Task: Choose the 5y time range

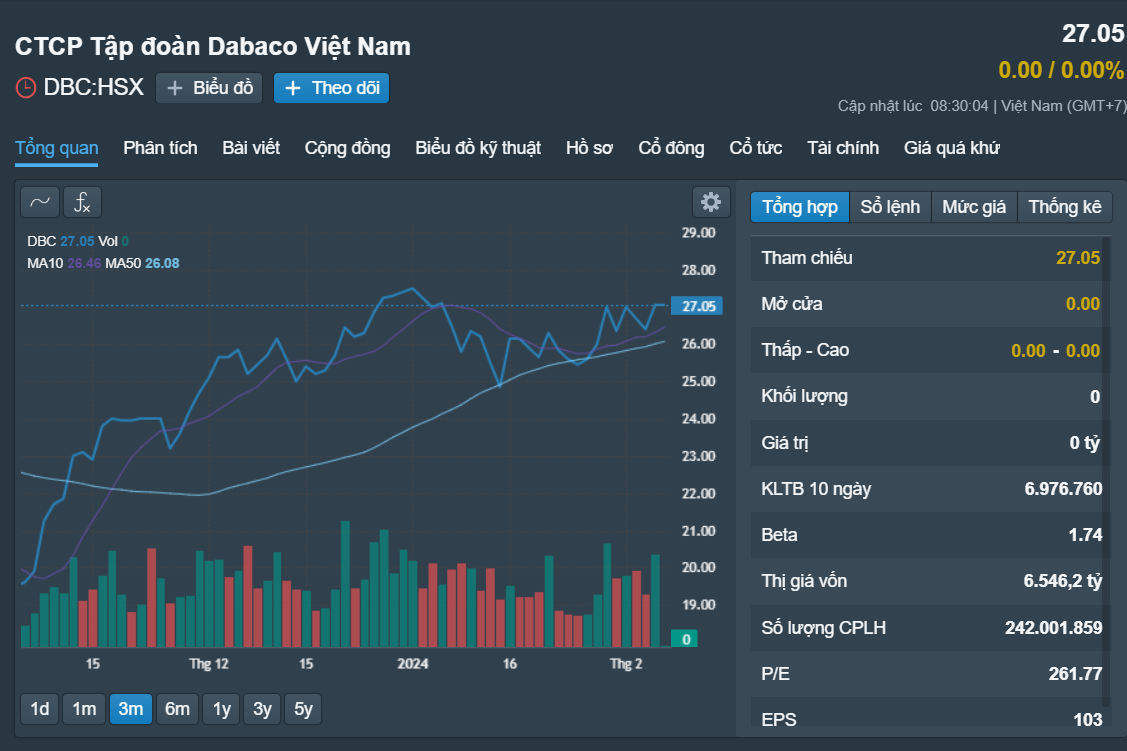Action: click(x=303, y=709)
